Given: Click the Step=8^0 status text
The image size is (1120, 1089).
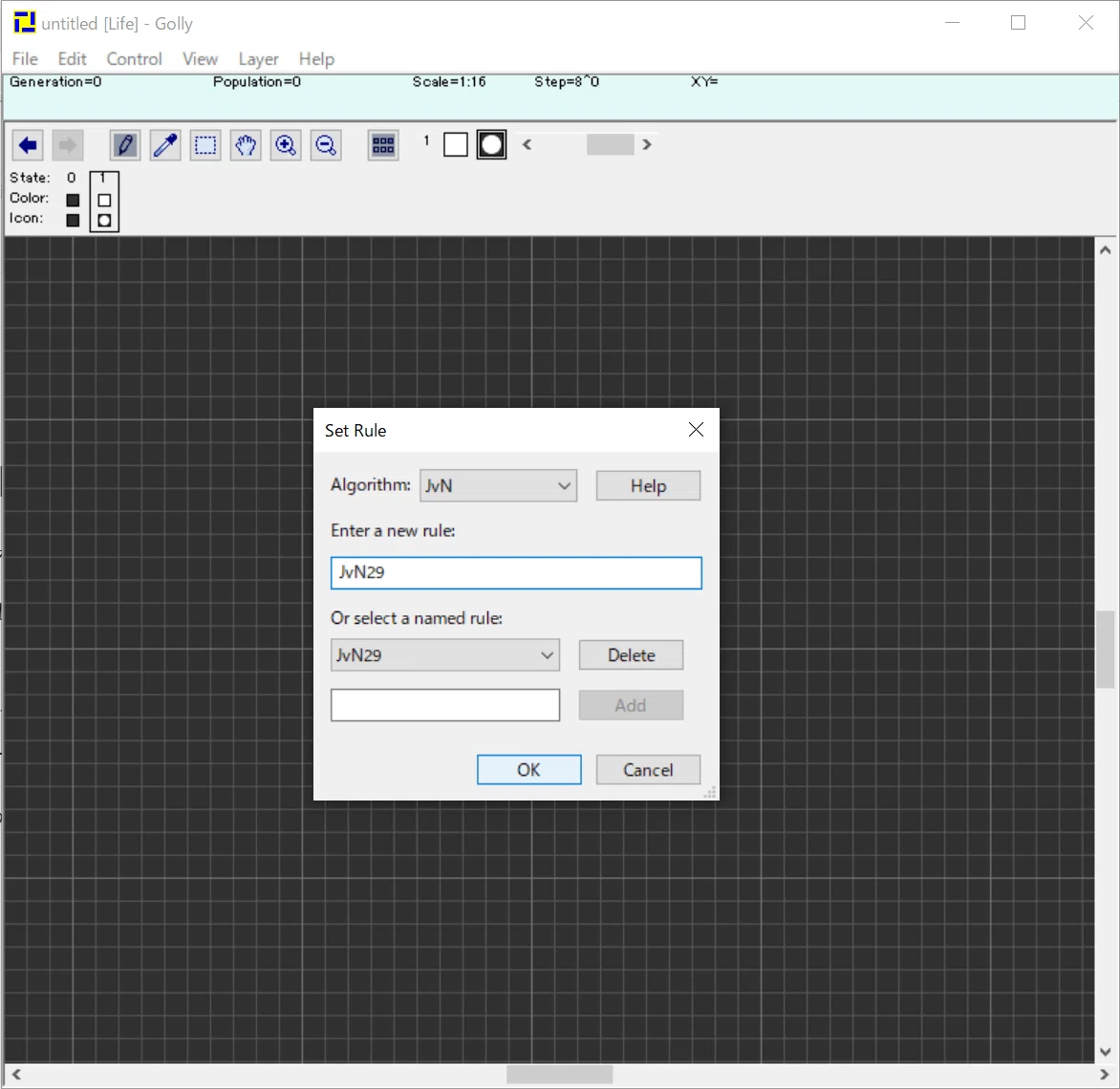Looking at the screenshot, I should tap(567, 82).
